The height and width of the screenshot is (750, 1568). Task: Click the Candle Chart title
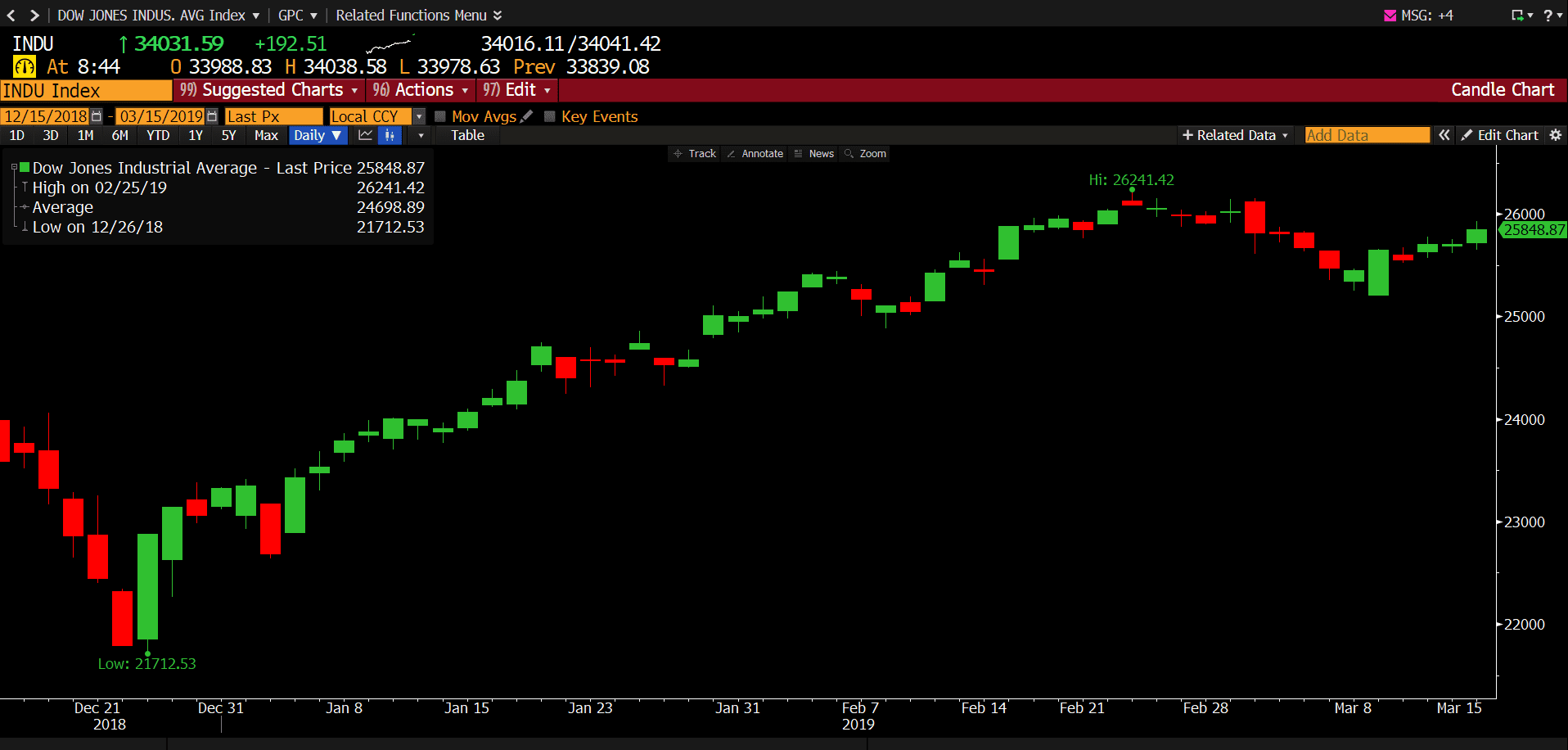click(x=1503, y=90)
